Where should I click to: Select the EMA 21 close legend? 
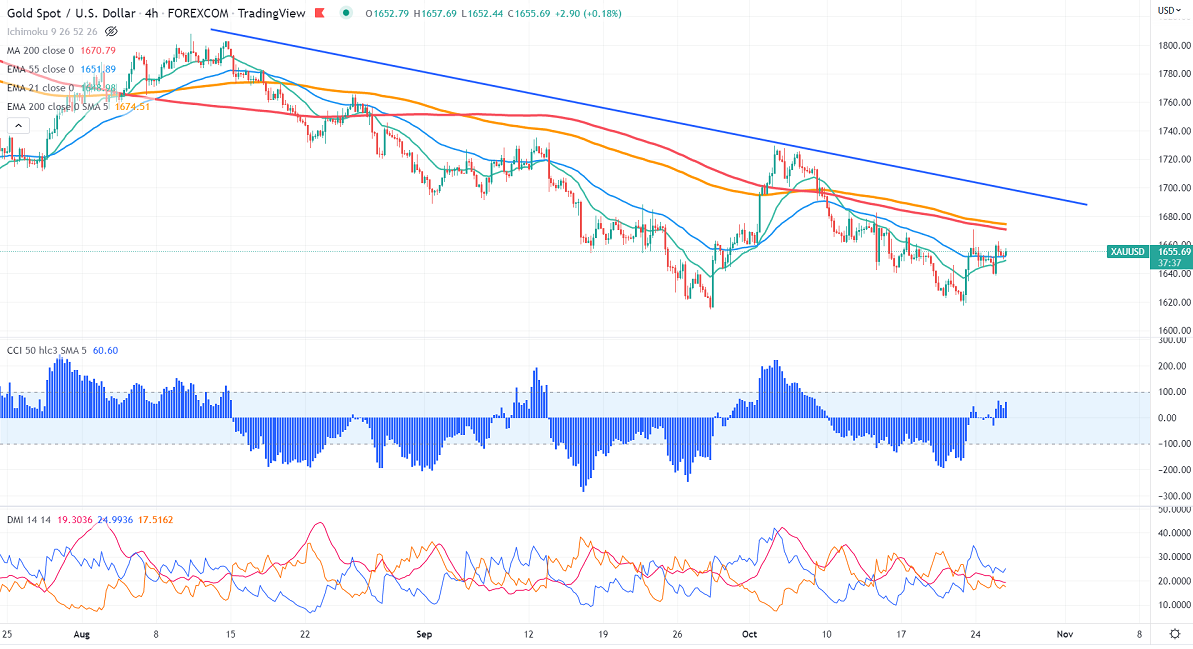click(x=40, y=88)
